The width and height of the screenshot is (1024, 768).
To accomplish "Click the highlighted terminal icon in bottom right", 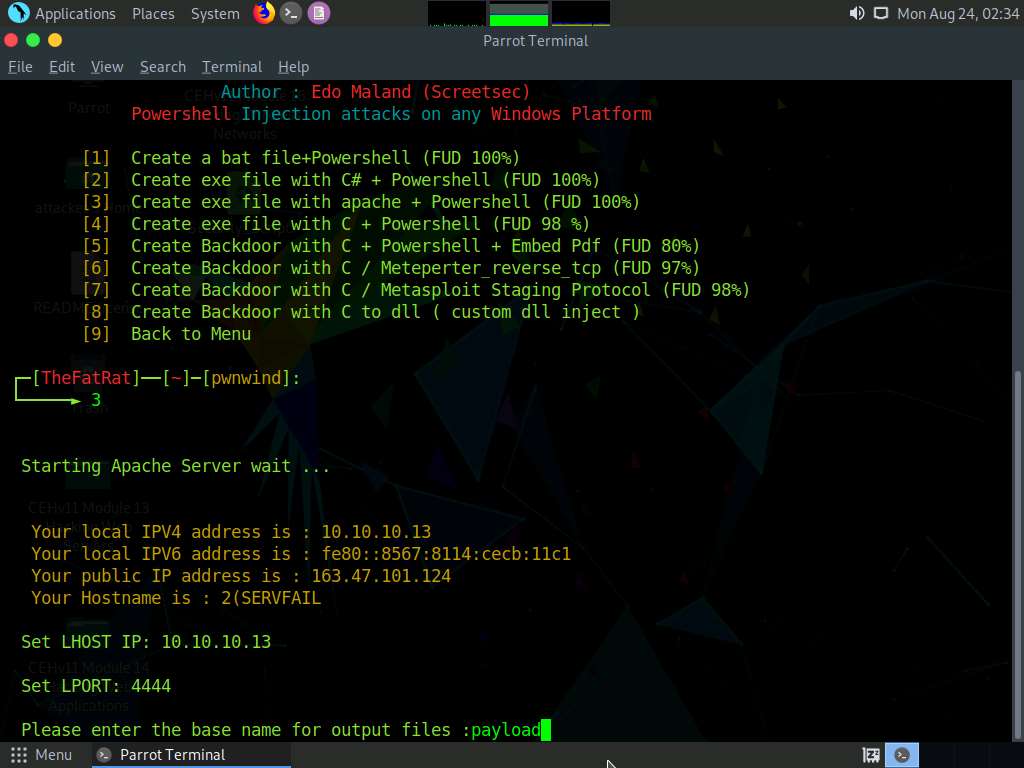I will [902, 755].
